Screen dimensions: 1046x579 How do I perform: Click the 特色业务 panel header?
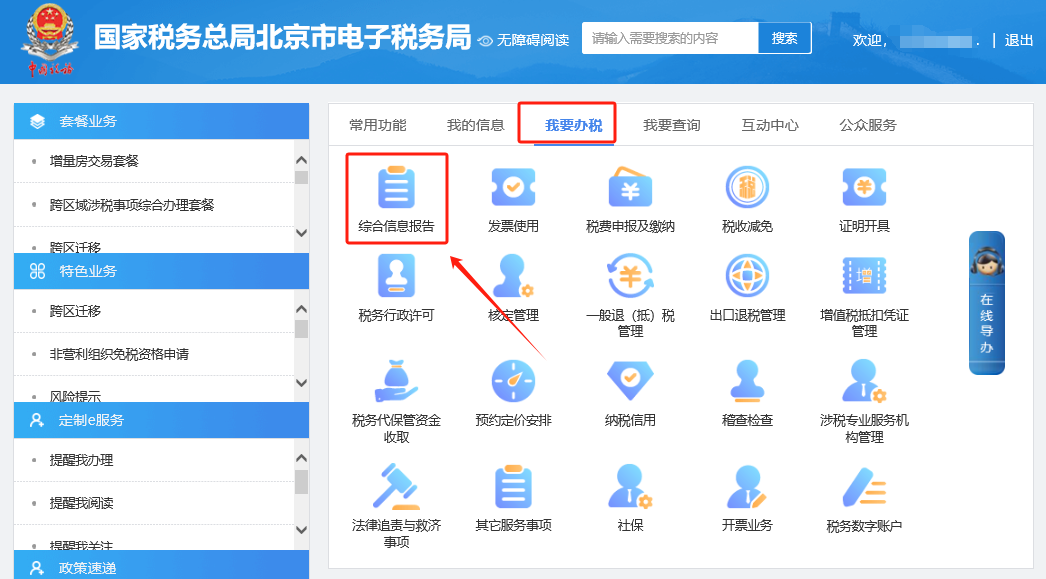click(161, 271)
